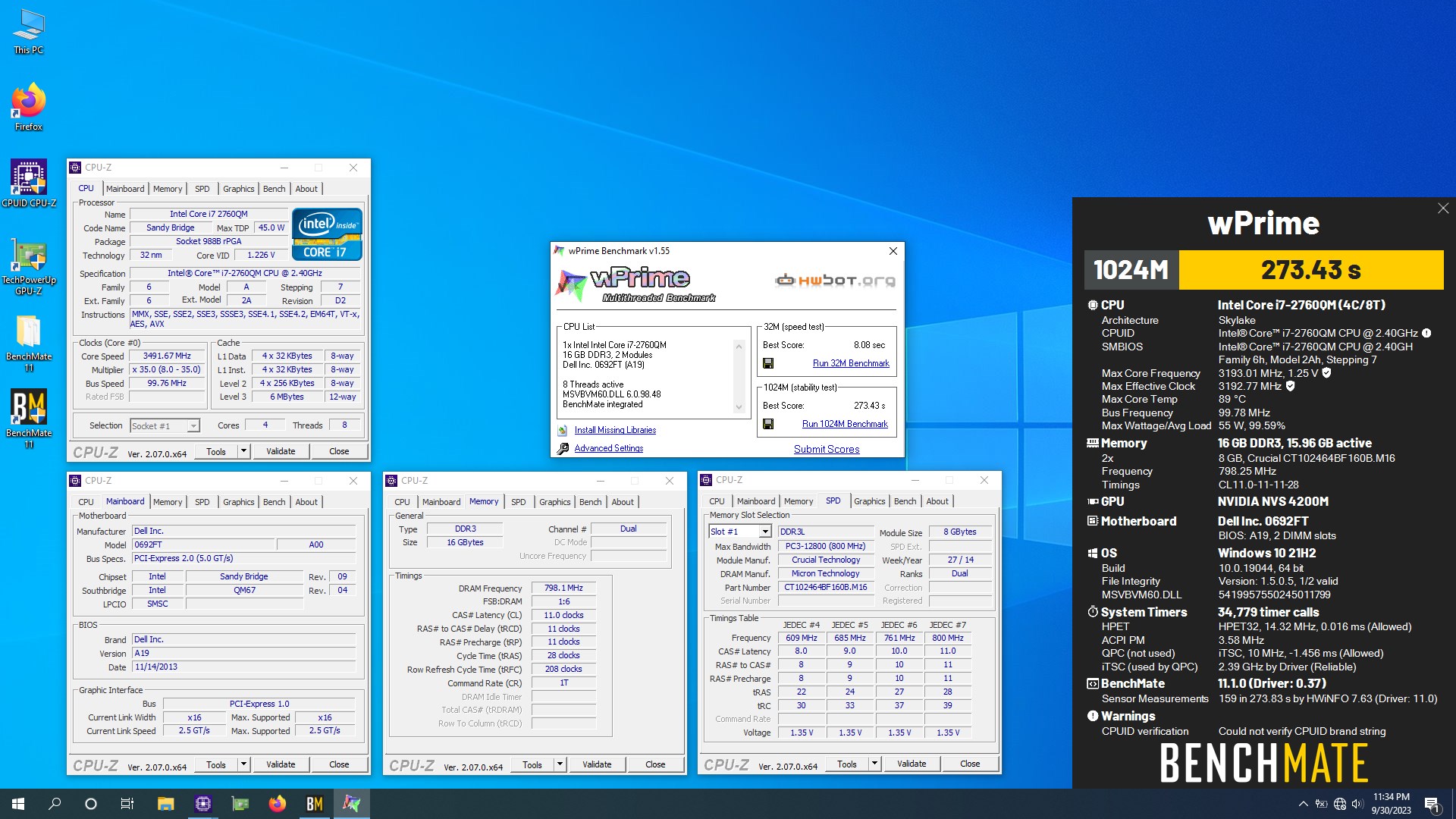Image resolution: width=1456 pixels, height=819 pixels.
Task: Switch to wPrime in the taskbar
Action: (x=351, y=804)
